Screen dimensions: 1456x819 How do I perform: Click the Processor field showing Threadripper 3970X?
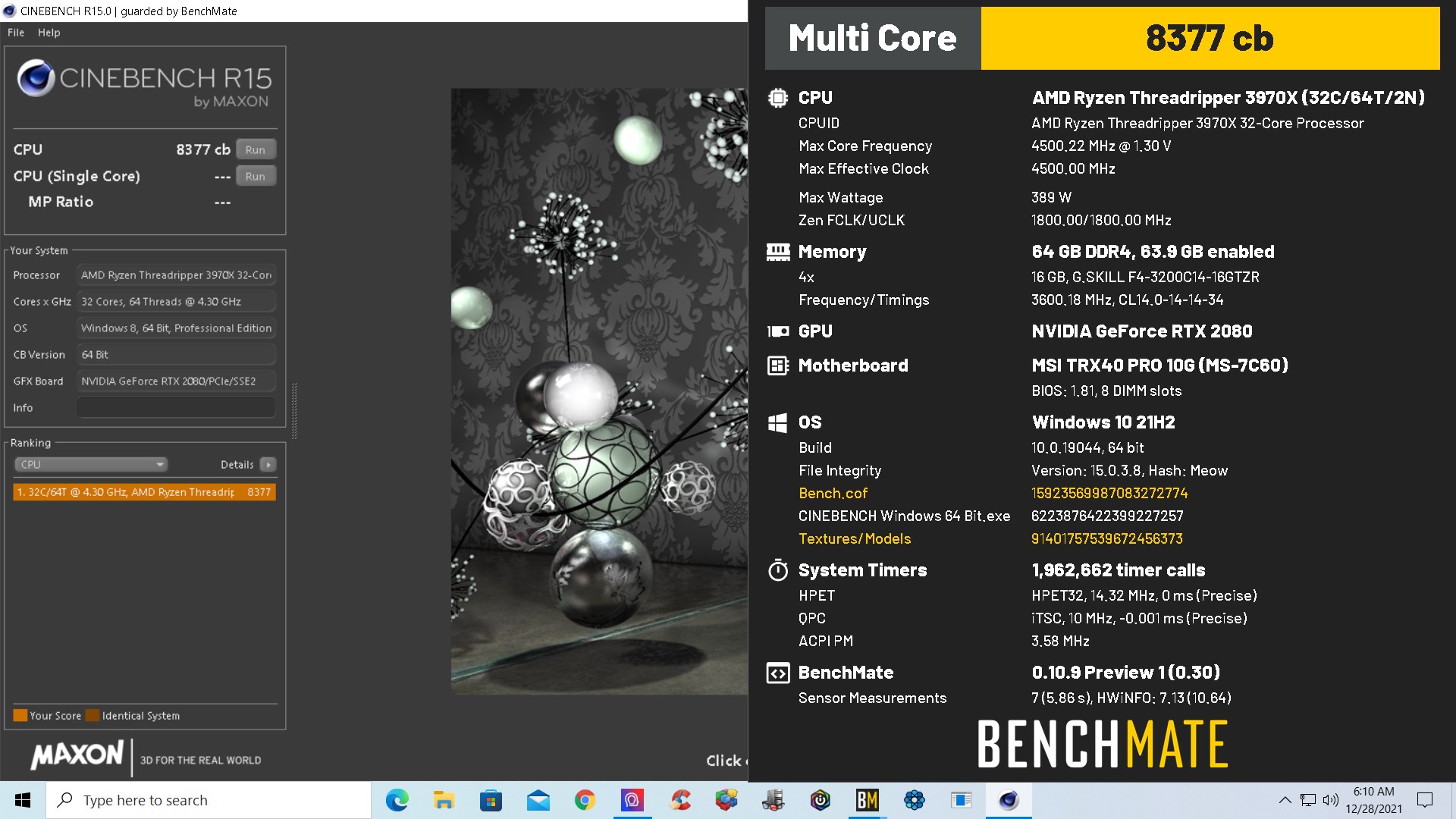(176, 275)
